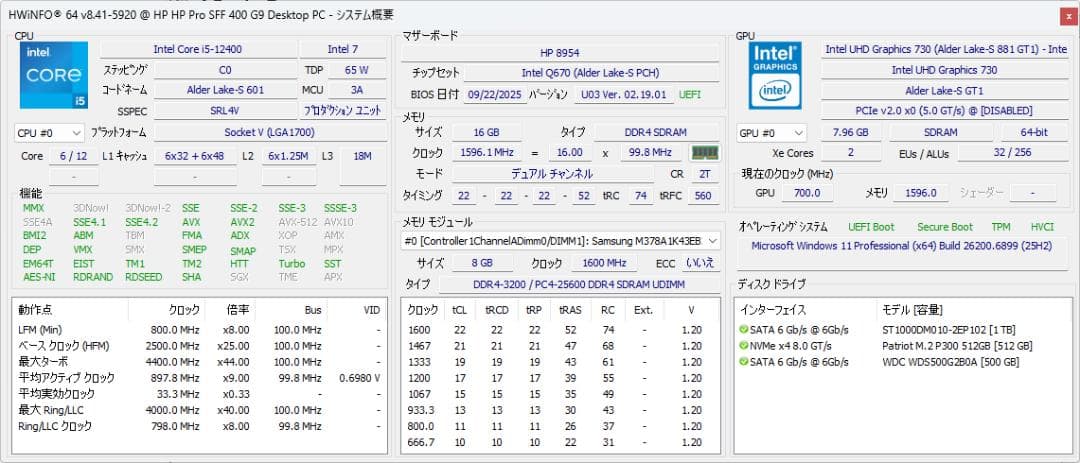
Task: Click the AVX-512 feature label
Action: click(298, 222)
